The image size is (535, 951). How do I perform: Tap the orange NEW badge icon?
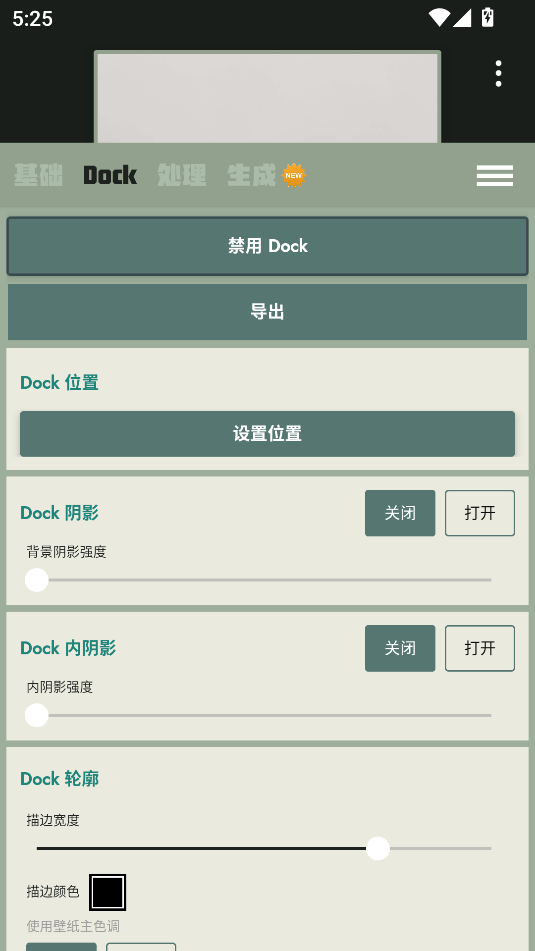tap(294, 175)
